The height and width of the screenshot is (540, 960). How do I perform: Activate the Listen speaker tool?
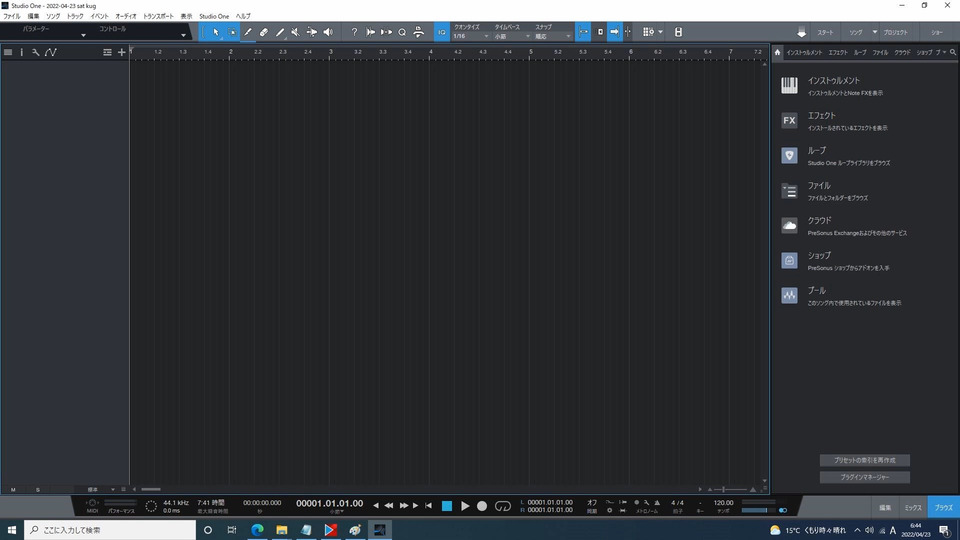(328, 32)
